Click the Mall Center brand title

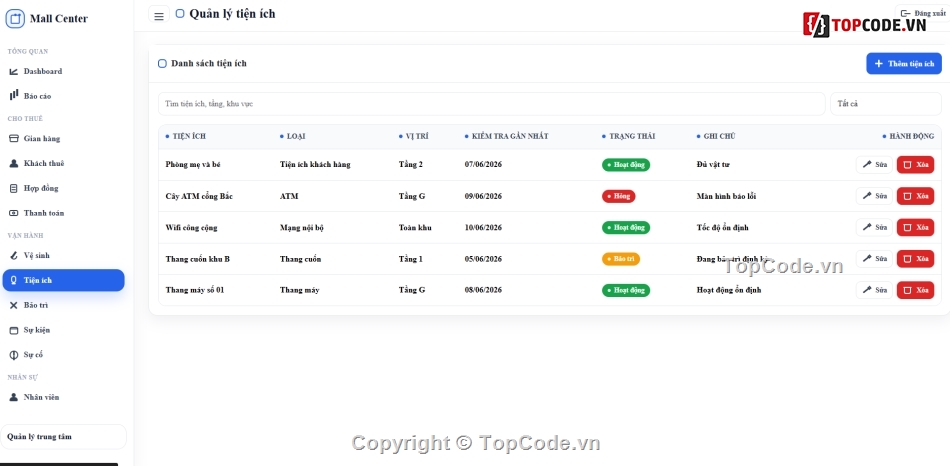(59, 19)
